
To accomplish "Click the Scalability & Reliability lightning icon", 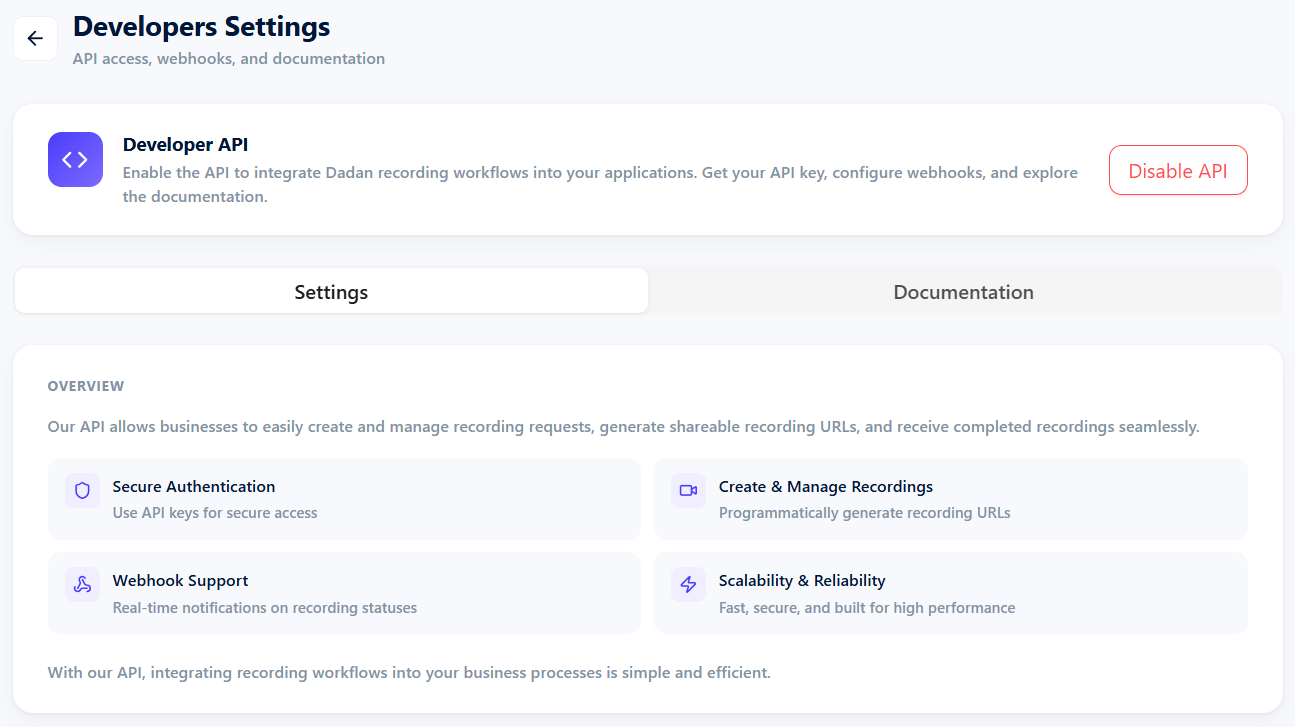I will 688,584.
